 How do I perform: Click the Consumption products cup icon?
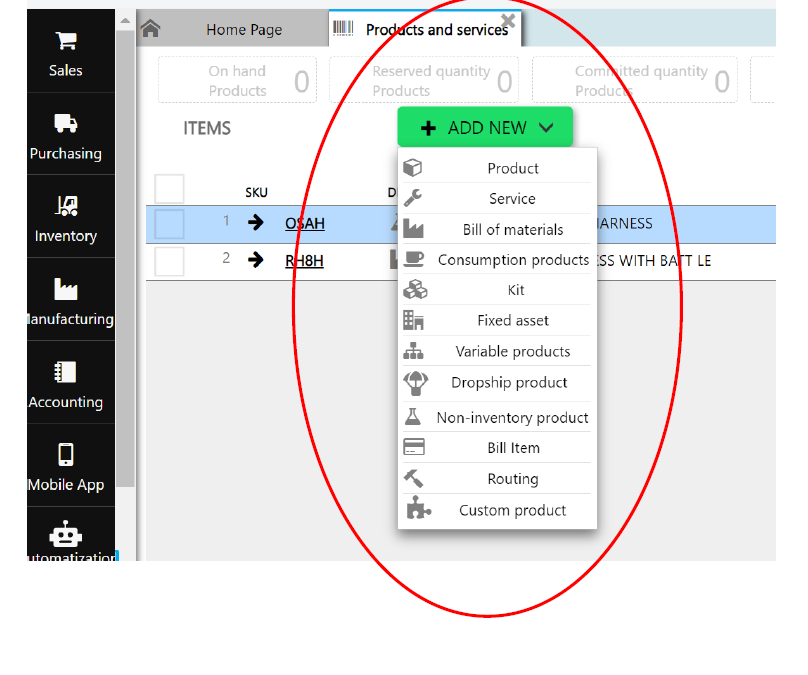[x=414, y=259]
